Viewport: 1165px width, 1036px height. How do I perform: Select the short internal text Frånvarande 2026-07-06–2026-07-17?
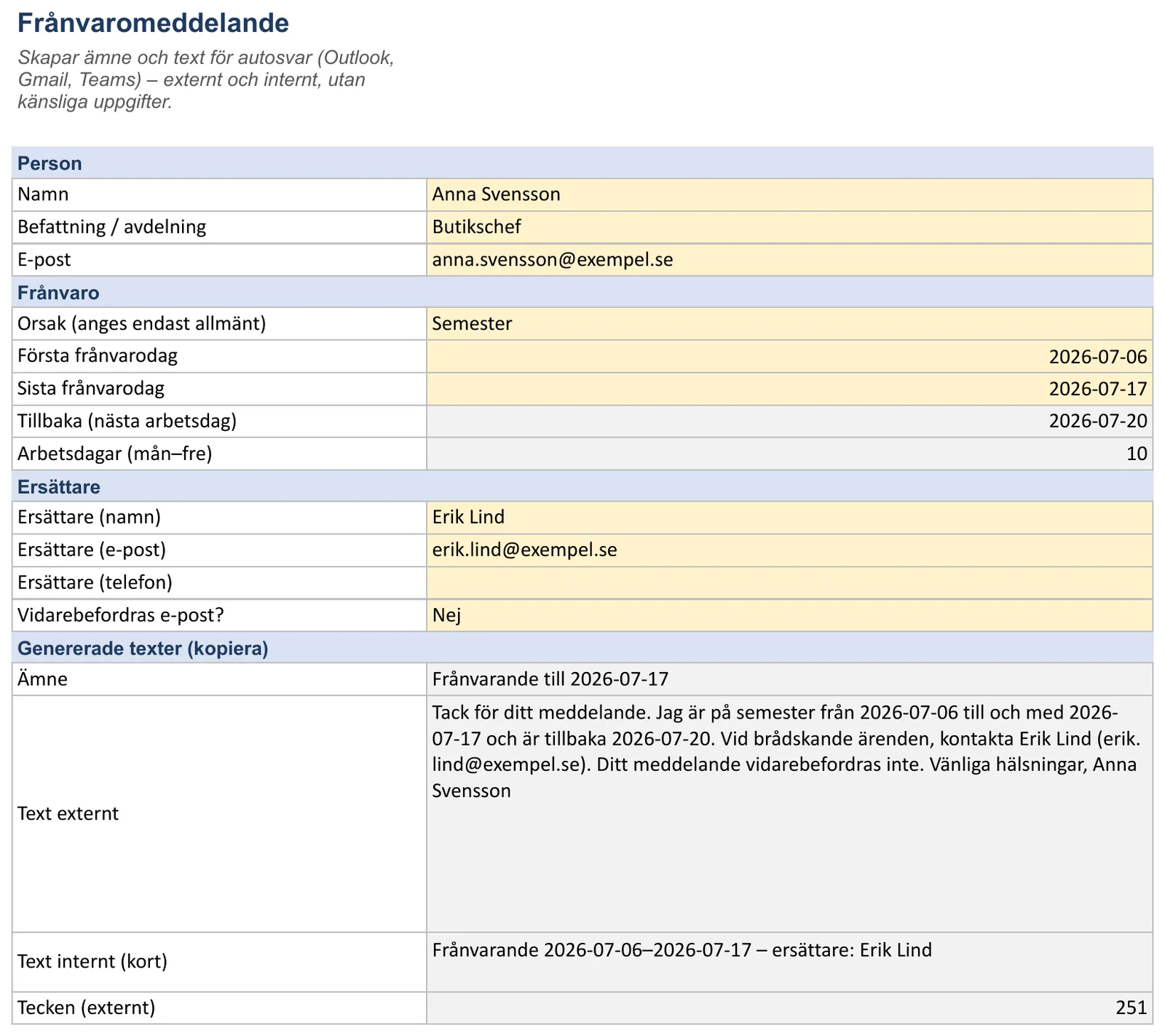pyautogui.click(x=789, y=962)
